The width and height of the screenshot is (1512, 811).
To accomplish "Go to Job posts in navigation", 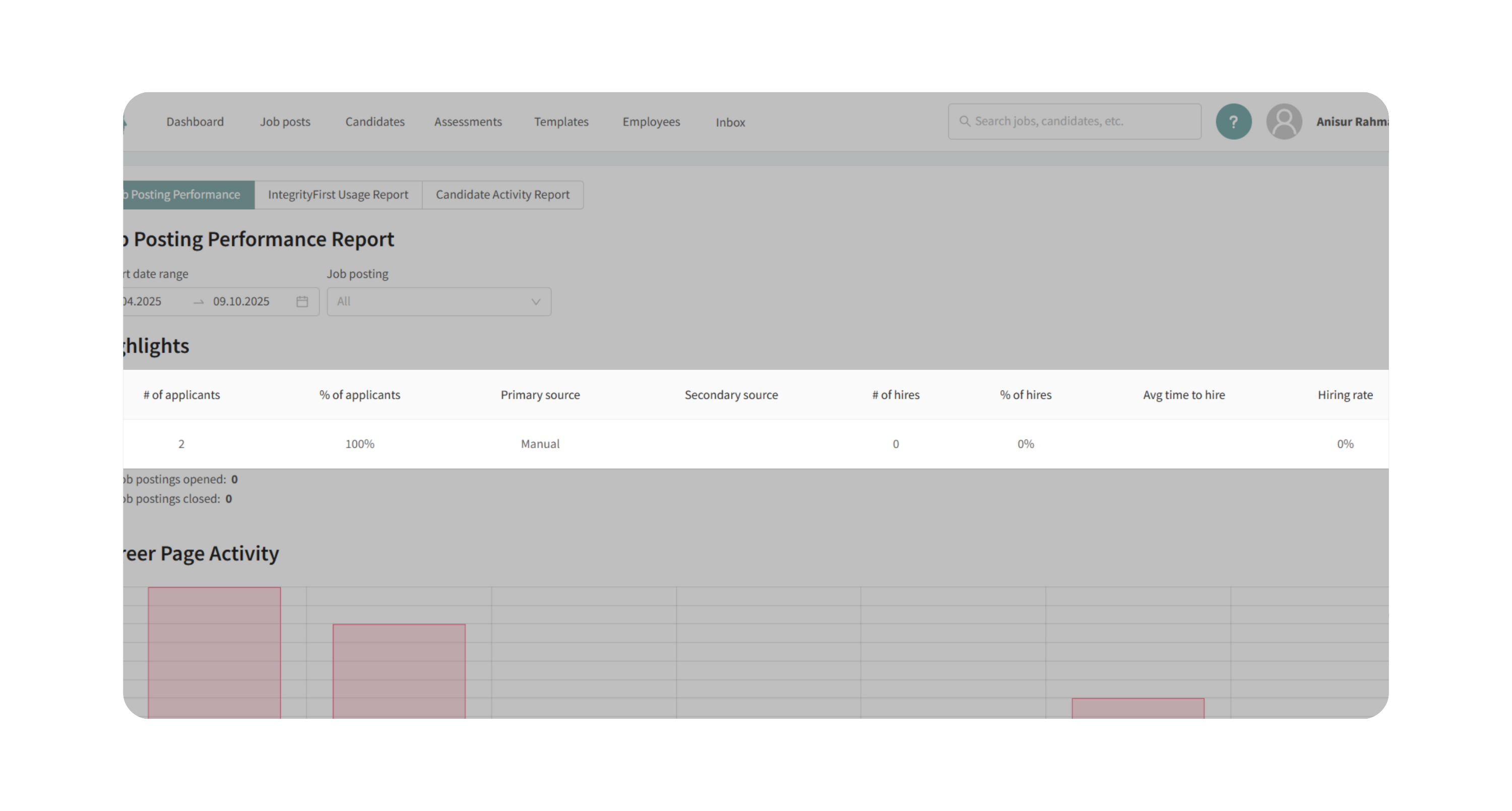I will tap(285, 122).
